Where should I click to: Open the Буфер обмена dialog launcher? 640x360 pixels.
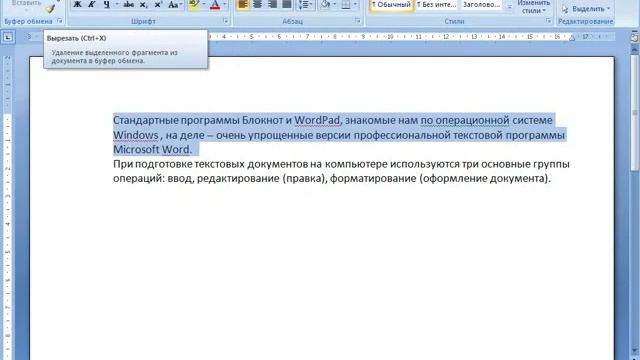point(60,21)
